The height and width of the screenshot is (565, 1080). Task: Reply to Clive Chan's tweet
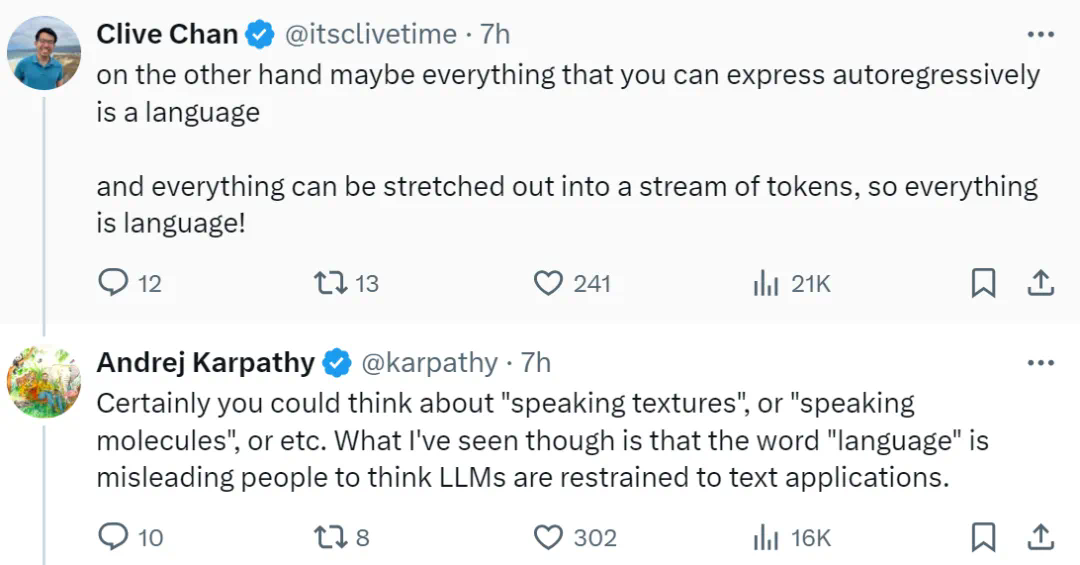(113, 284)
